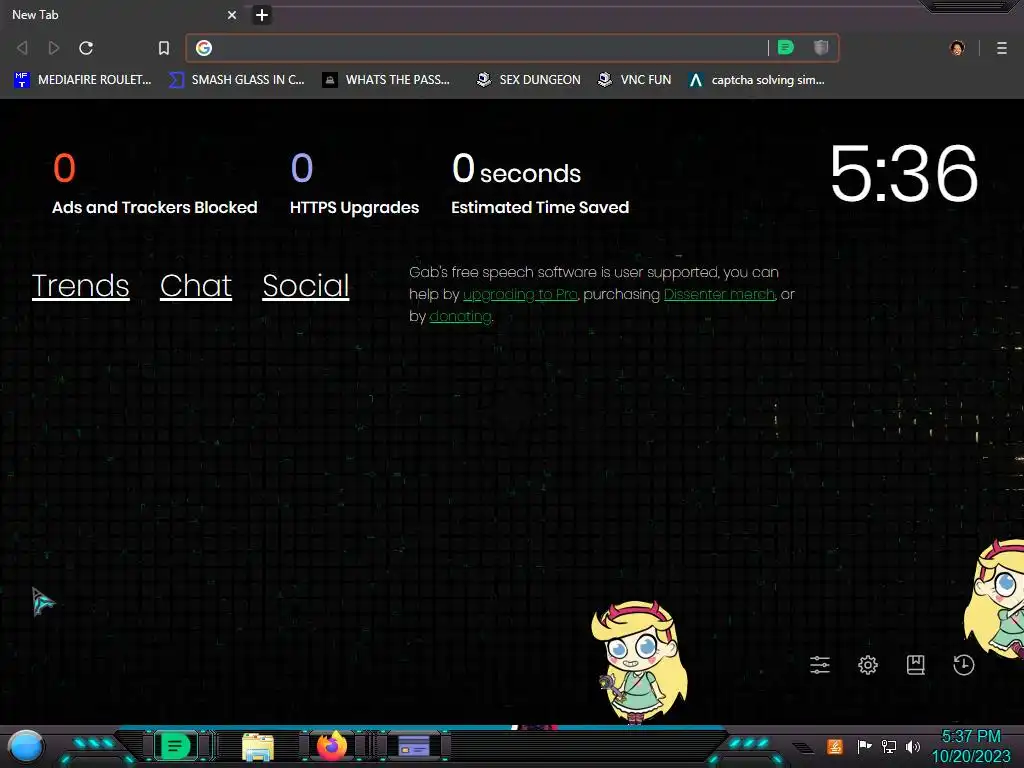This screenshot has height=768, width=1024.
Task: Click the Dissenter merch link
Action: click(719, 295)
